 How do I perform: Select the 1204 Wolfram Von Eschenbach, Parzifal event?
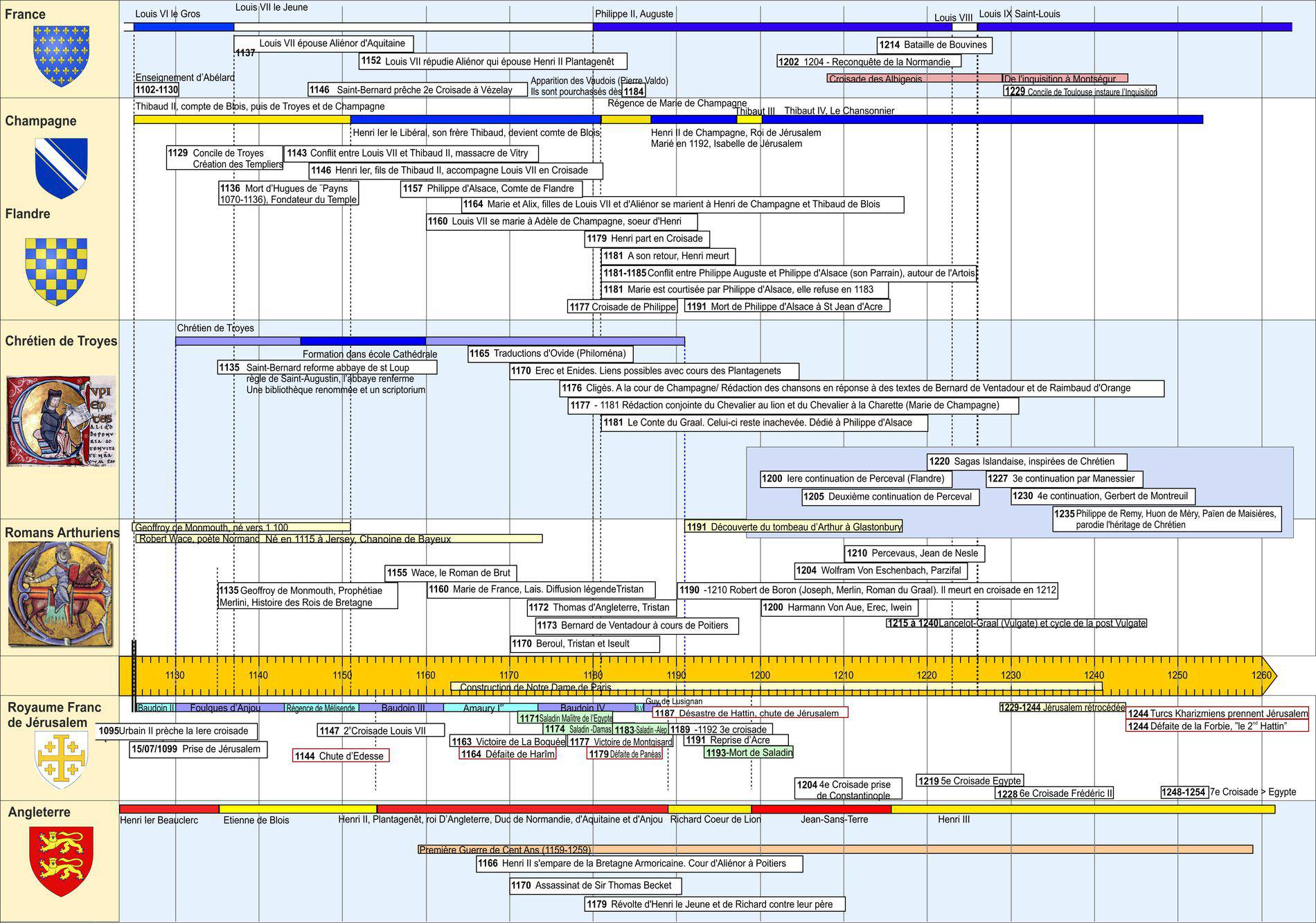pos(881,571)
